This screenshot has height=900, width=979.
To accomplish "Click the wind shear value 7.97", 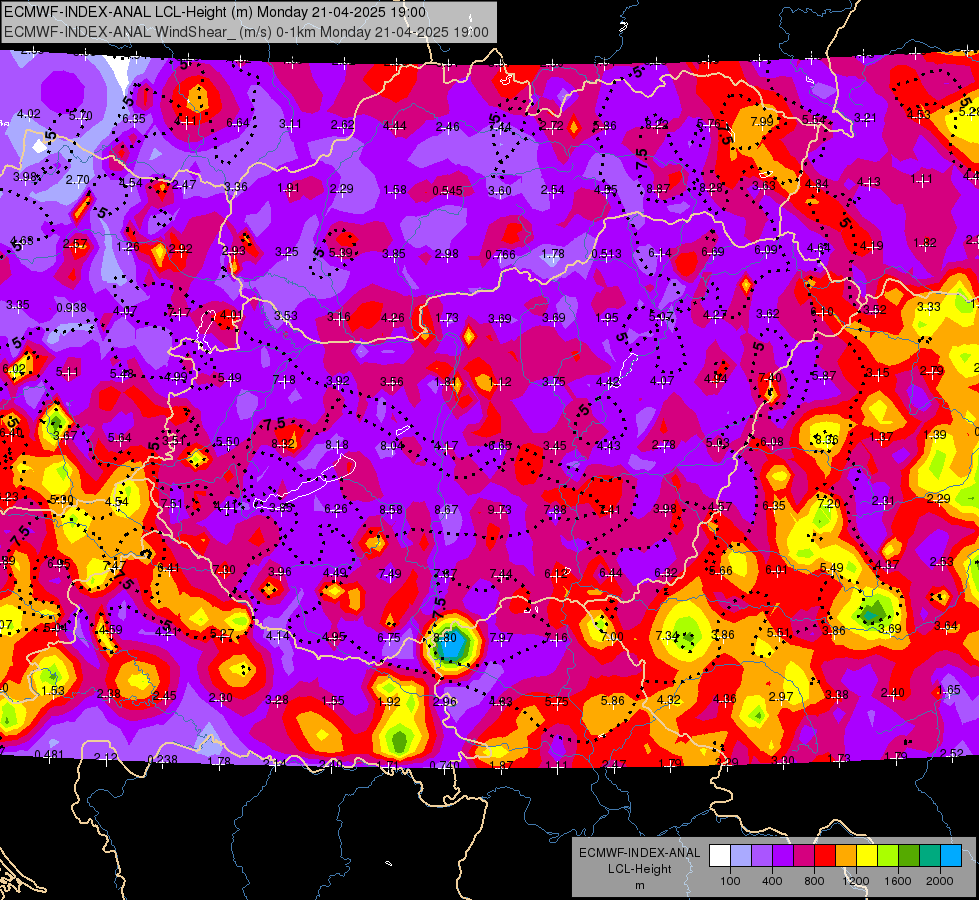I will click(501, 638).
